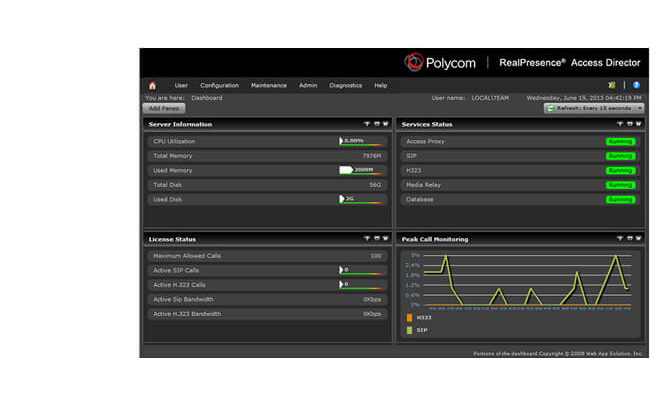Maximize the License Status panel
Image resolution: width=650 pixels, height=400 pixels.
coord(377,238)
